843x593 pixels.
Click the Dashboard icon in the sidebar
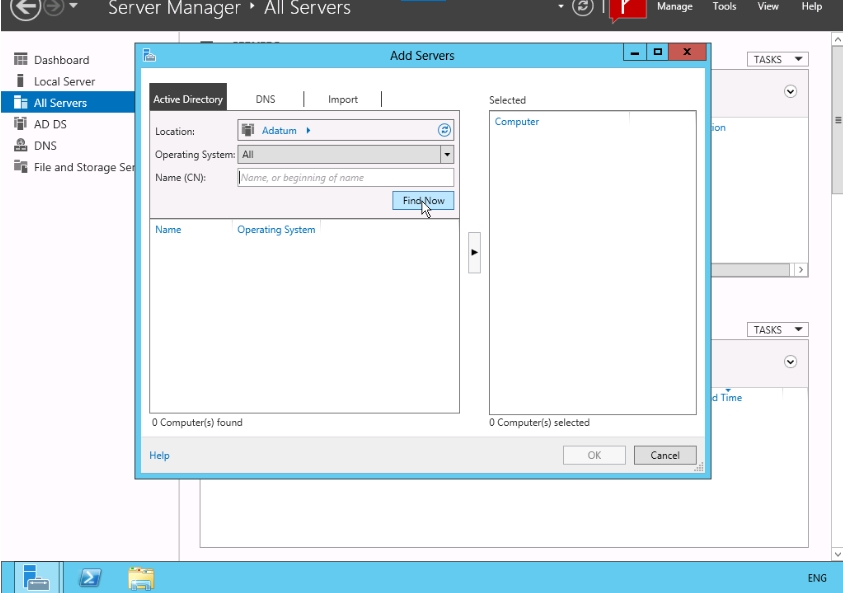click(20, 59)
